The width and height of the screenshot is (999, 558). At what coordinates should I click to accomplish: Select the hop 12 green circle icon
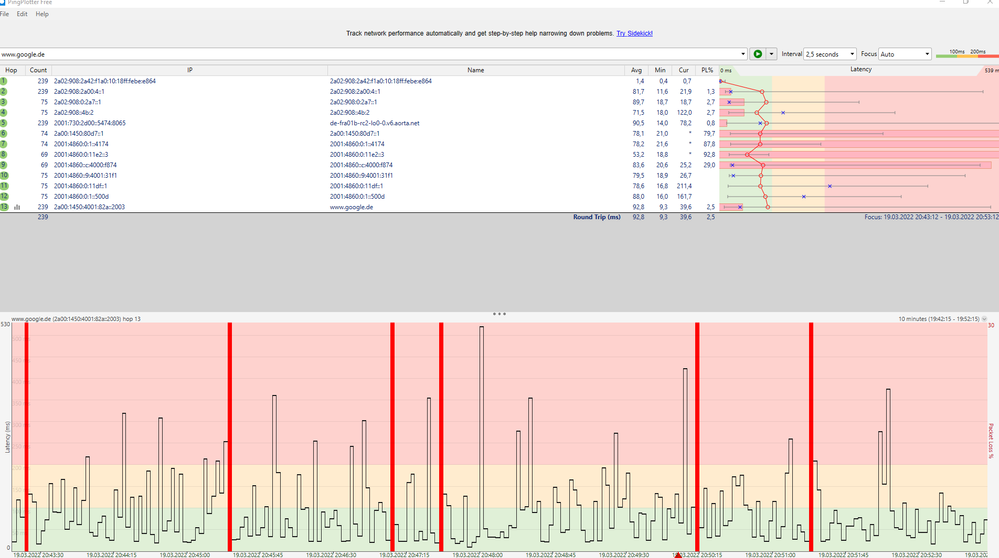click(x=4, y=196)
